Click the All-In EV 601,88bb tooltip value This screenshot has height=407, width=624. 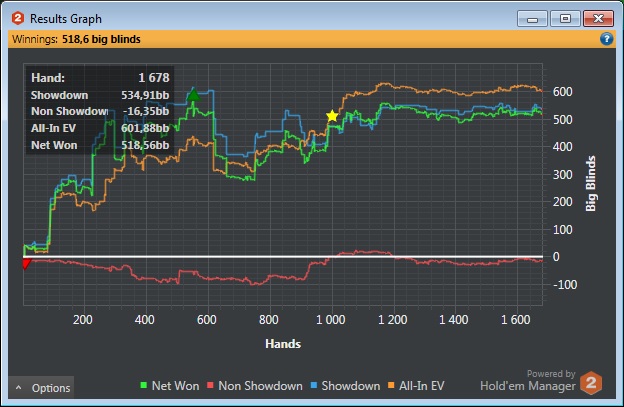tap(145, 128)
